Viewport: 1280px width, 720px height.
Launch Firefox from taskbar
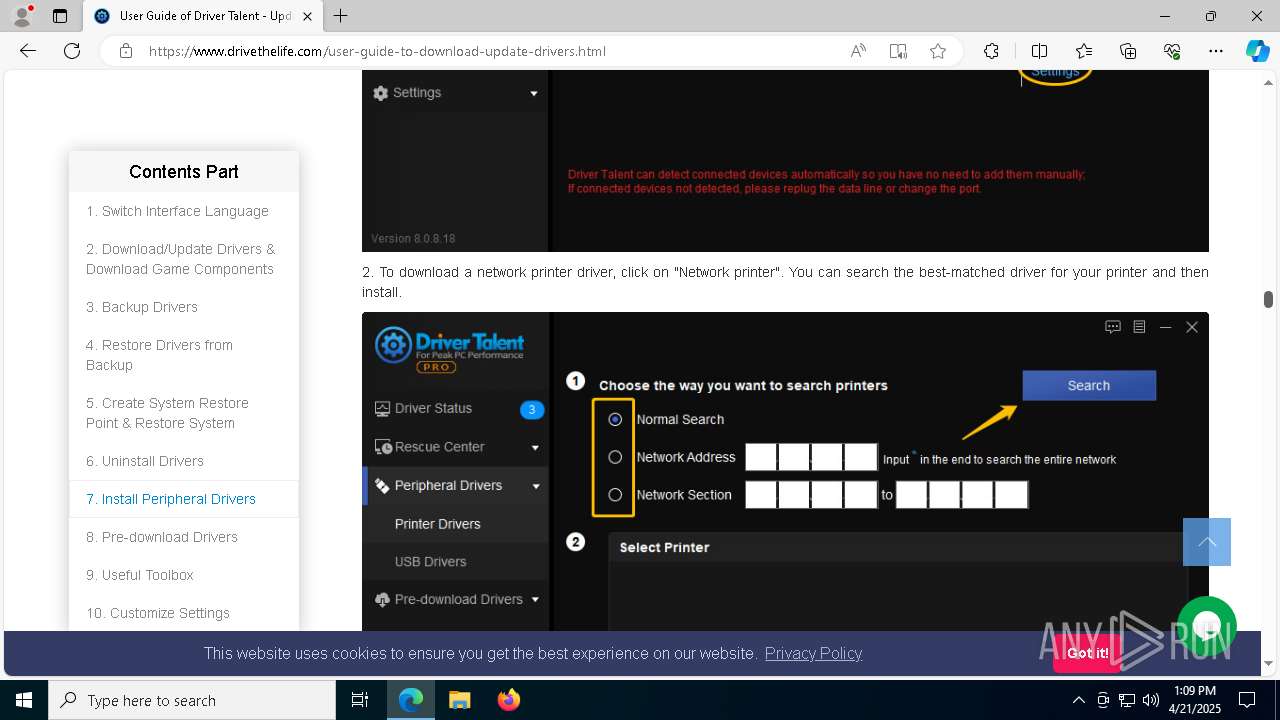[x=509, y=700]
